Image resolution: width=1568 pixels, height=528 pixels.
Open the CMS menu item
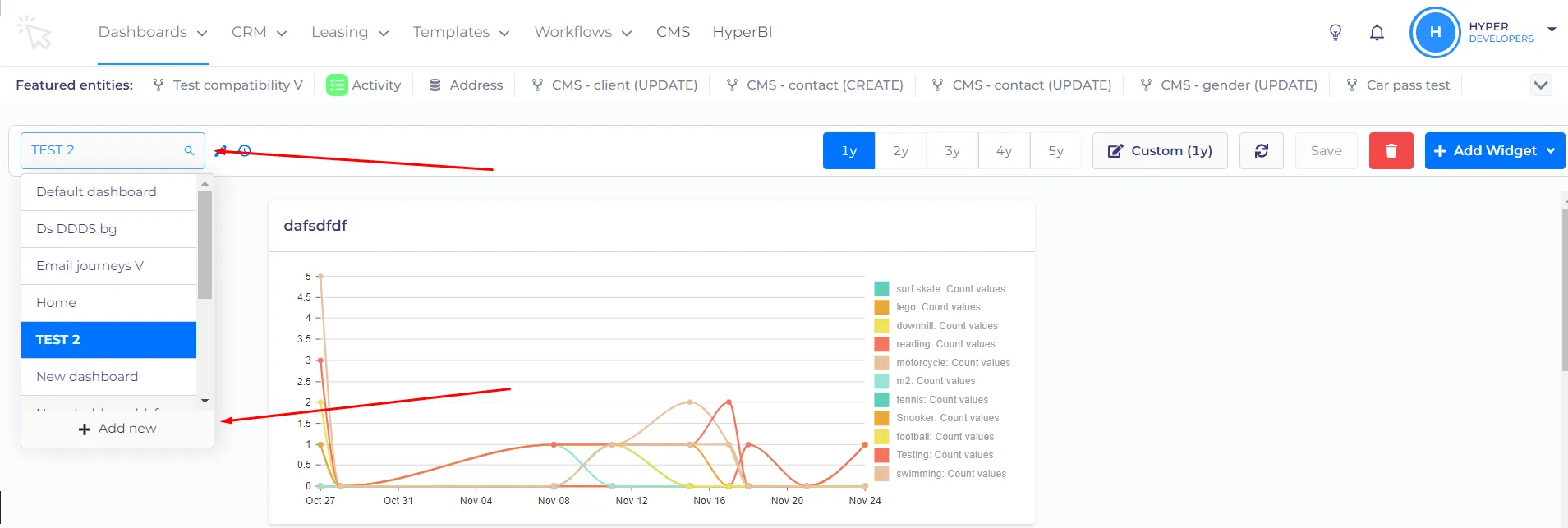(x=673, y=32)
